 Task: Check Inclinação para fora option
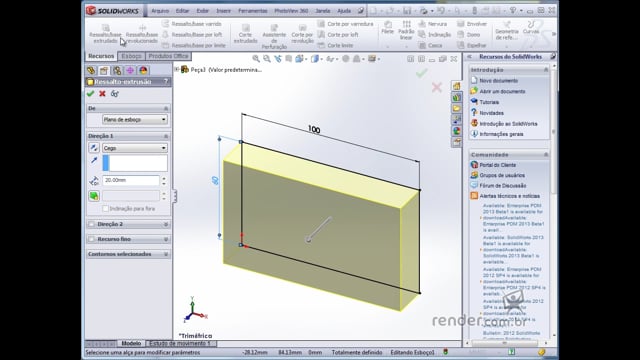coord(105,209)
